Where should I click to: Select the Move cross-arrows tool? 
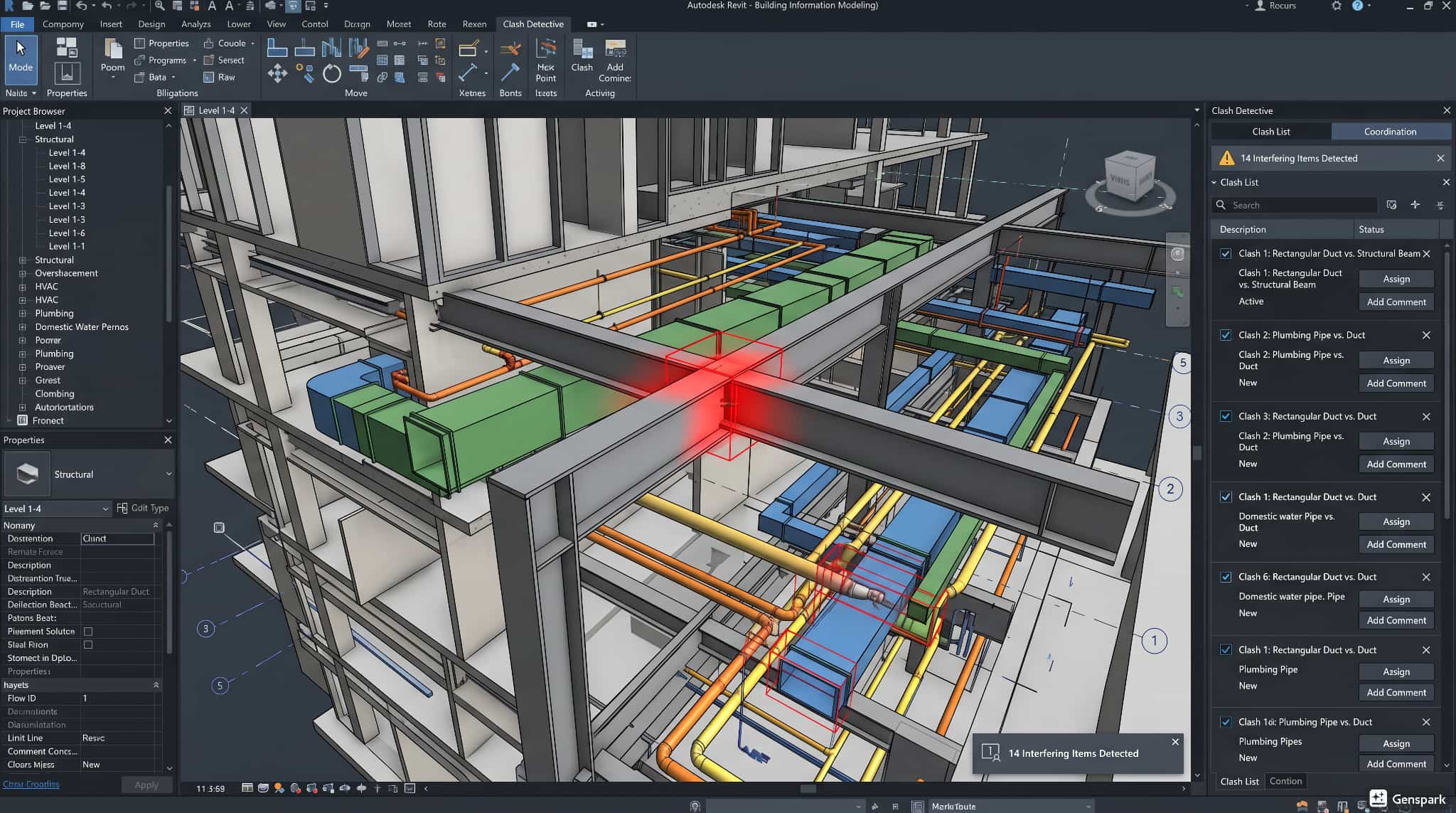click(277, 73)
